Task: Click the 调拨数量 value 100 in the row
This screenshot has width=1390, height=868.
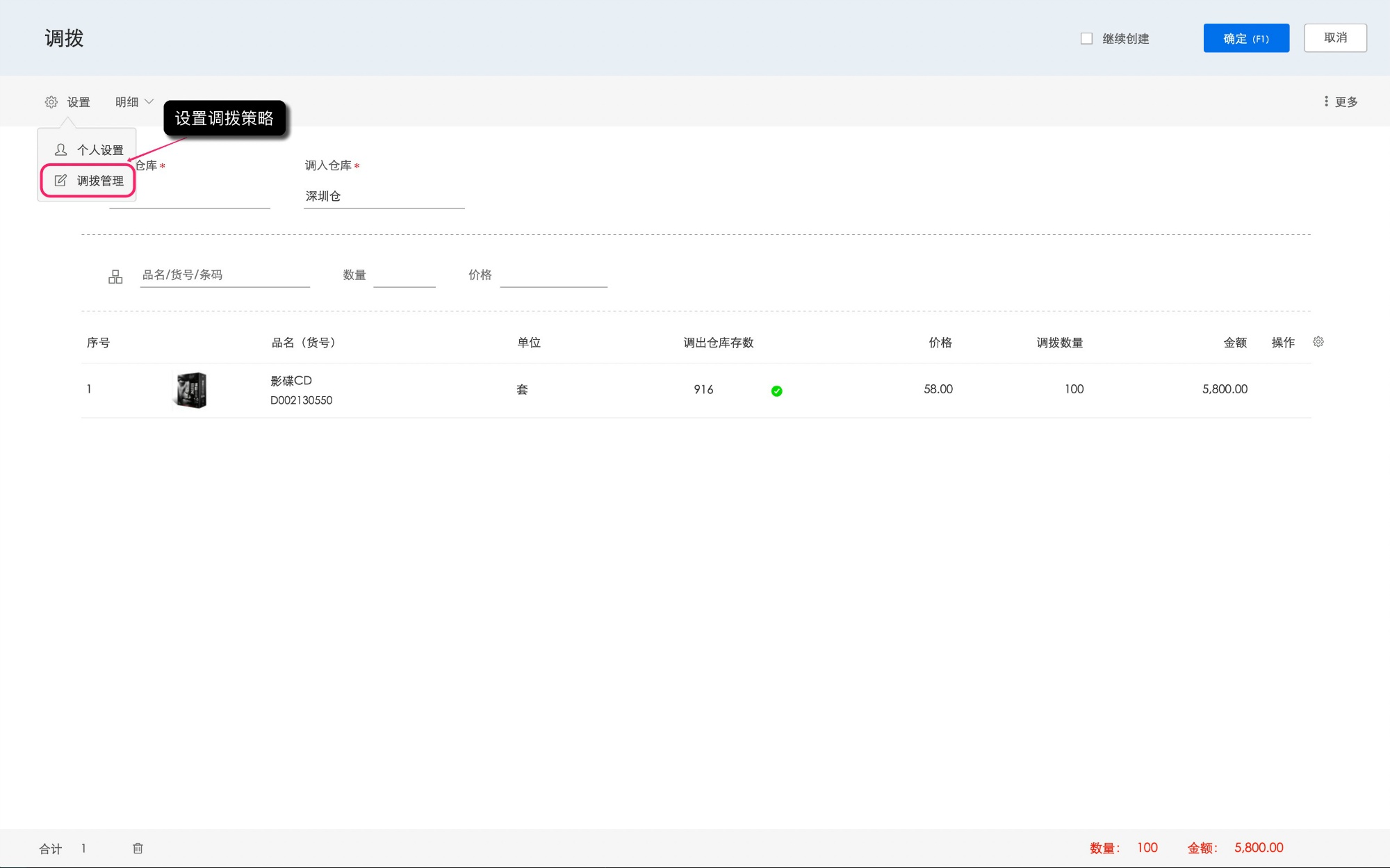Action: pos(1073,389)
